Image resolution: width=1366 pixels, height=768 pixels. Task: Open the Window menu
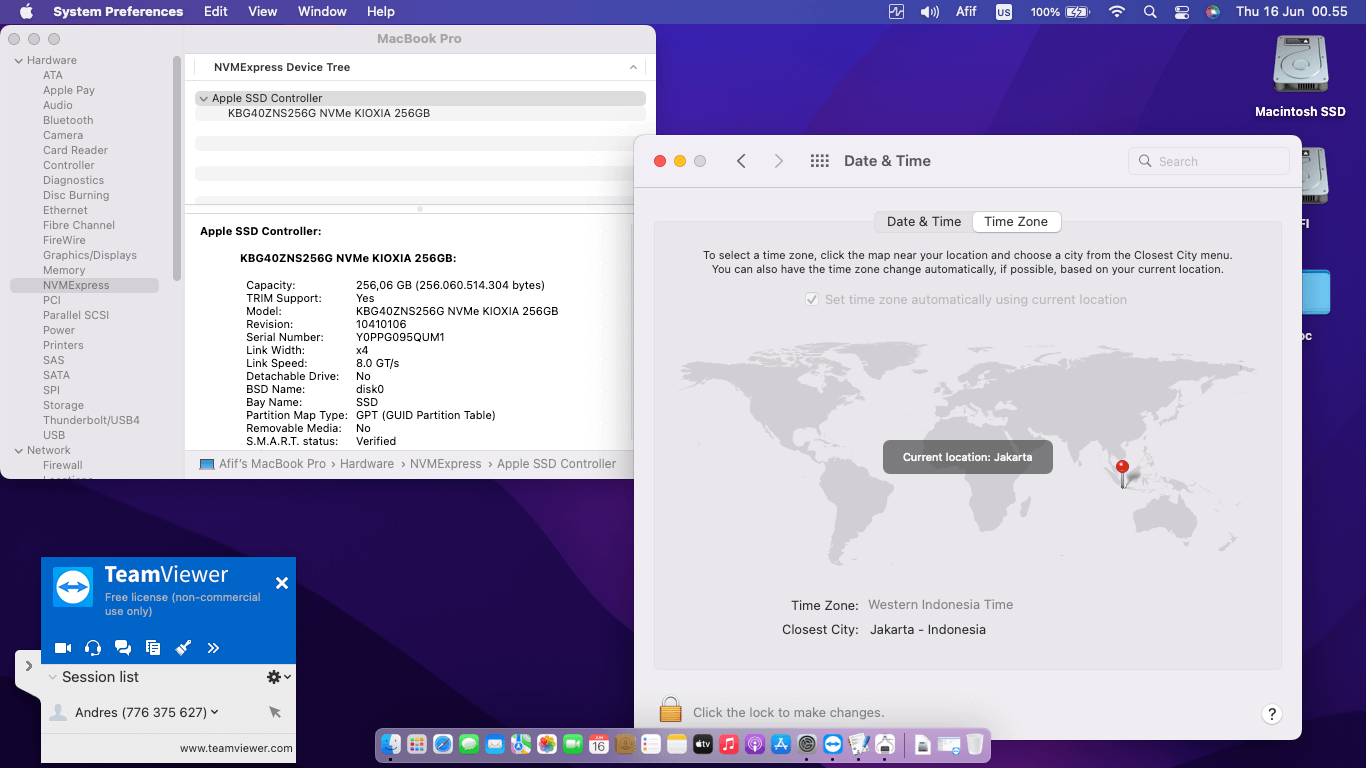[x=322, y=12]
